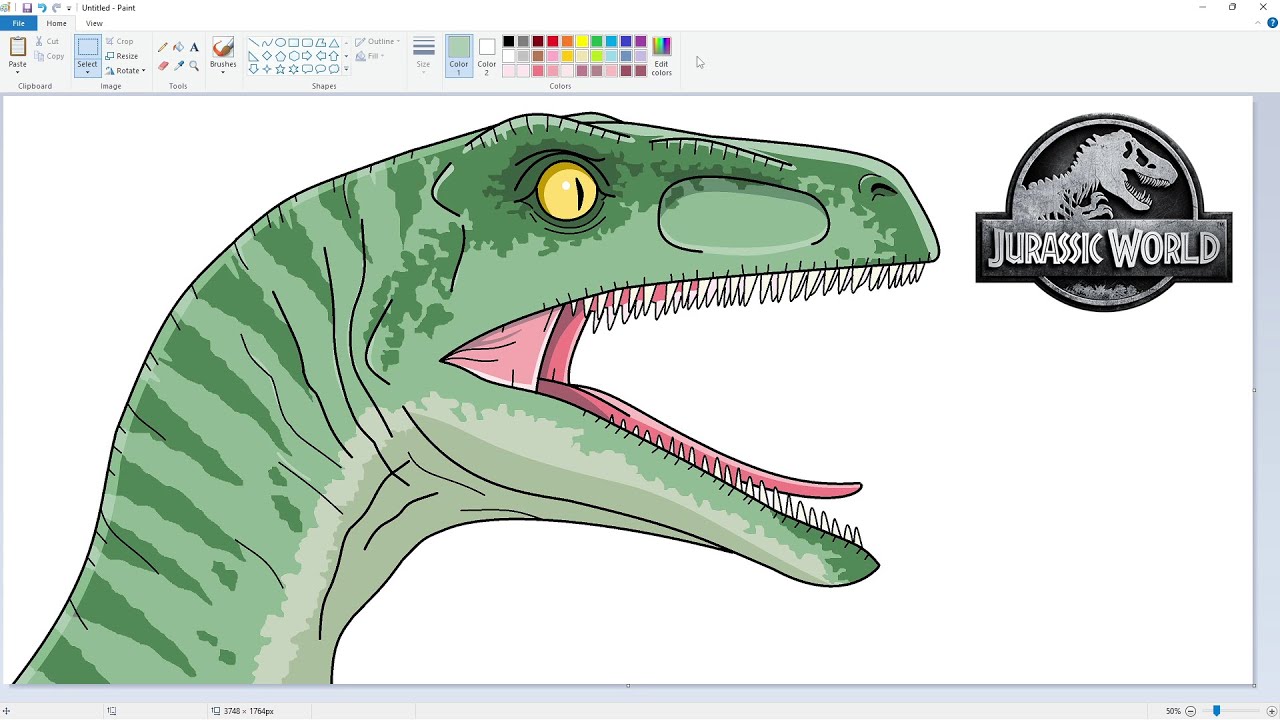Click the Undo arrow in title bar
This screenshot has width=1280, height=720.
pyautogui.click(x=42, y=7)
